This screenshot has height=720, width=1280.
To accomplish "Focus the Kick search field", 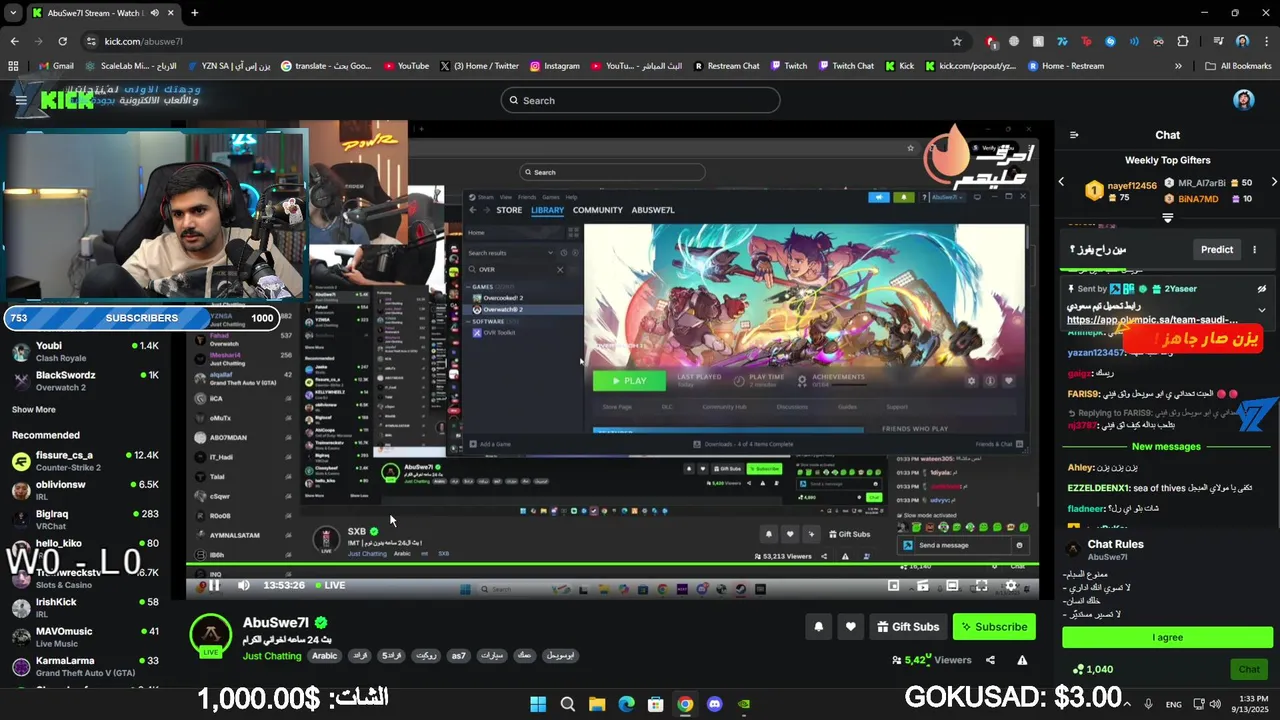I will click(x=640, y=100).
